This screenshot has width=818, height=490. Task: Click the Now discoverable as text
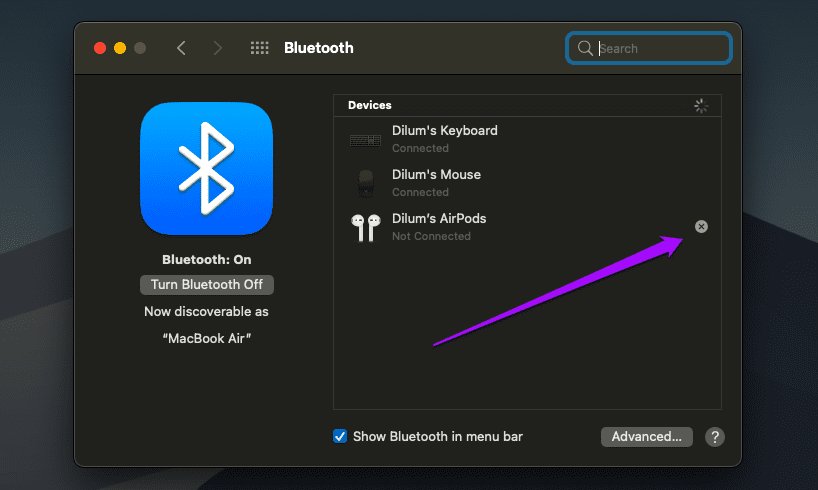(207, 312)
